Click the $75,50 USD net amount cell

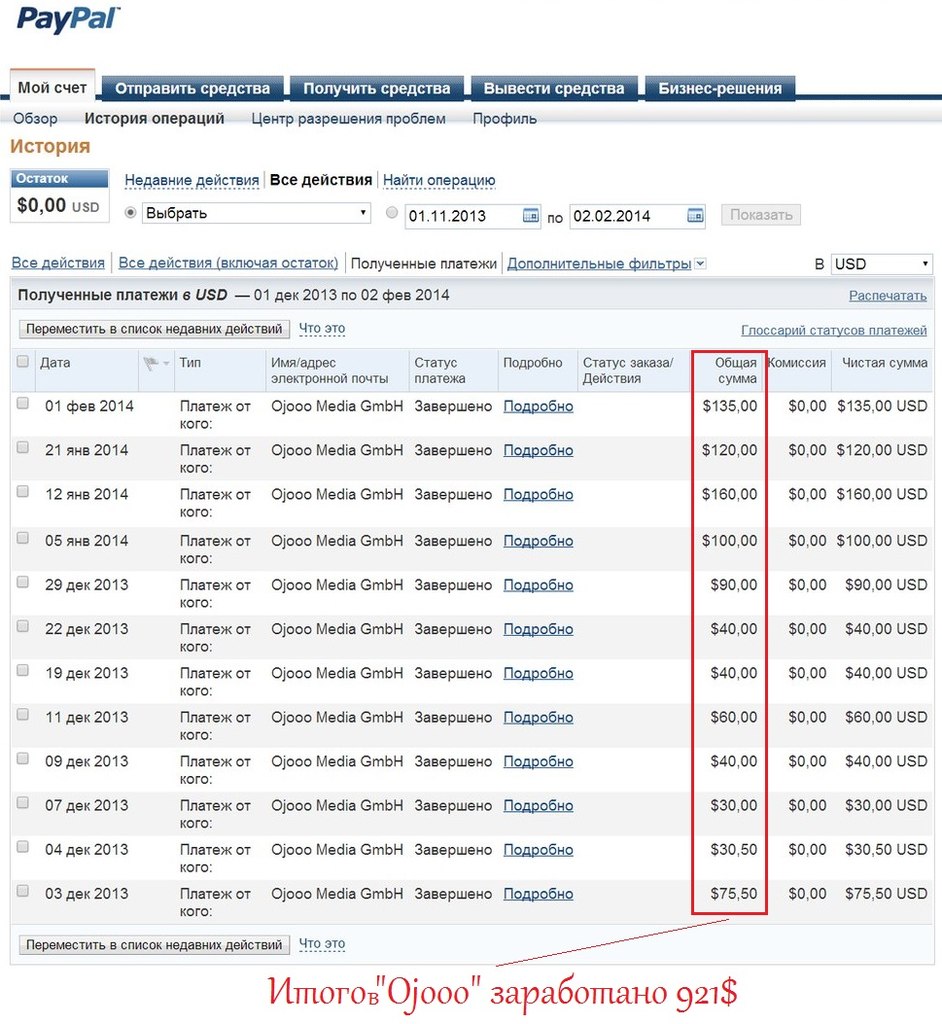pyautogui.click(x=886, y=894)
